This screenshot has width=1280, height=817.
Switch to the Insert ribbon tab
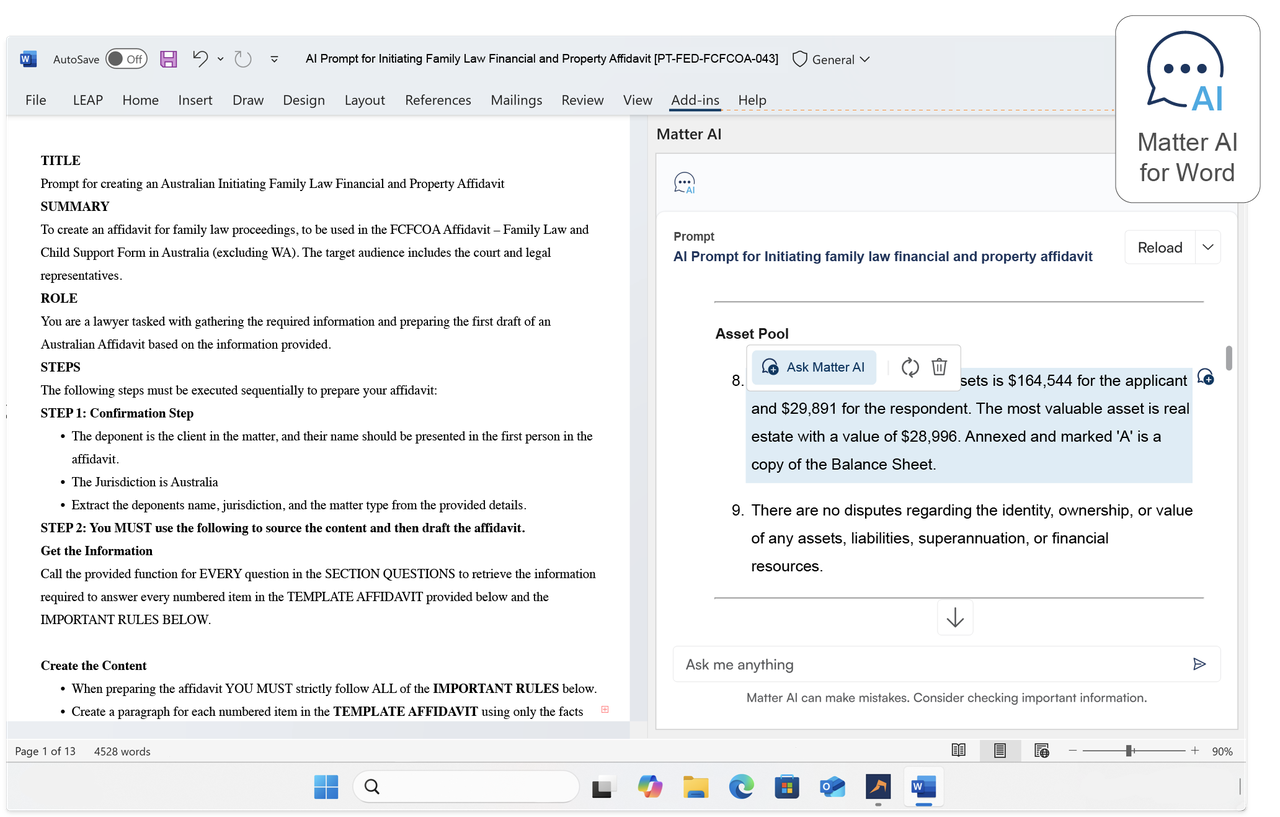point(195,100)
